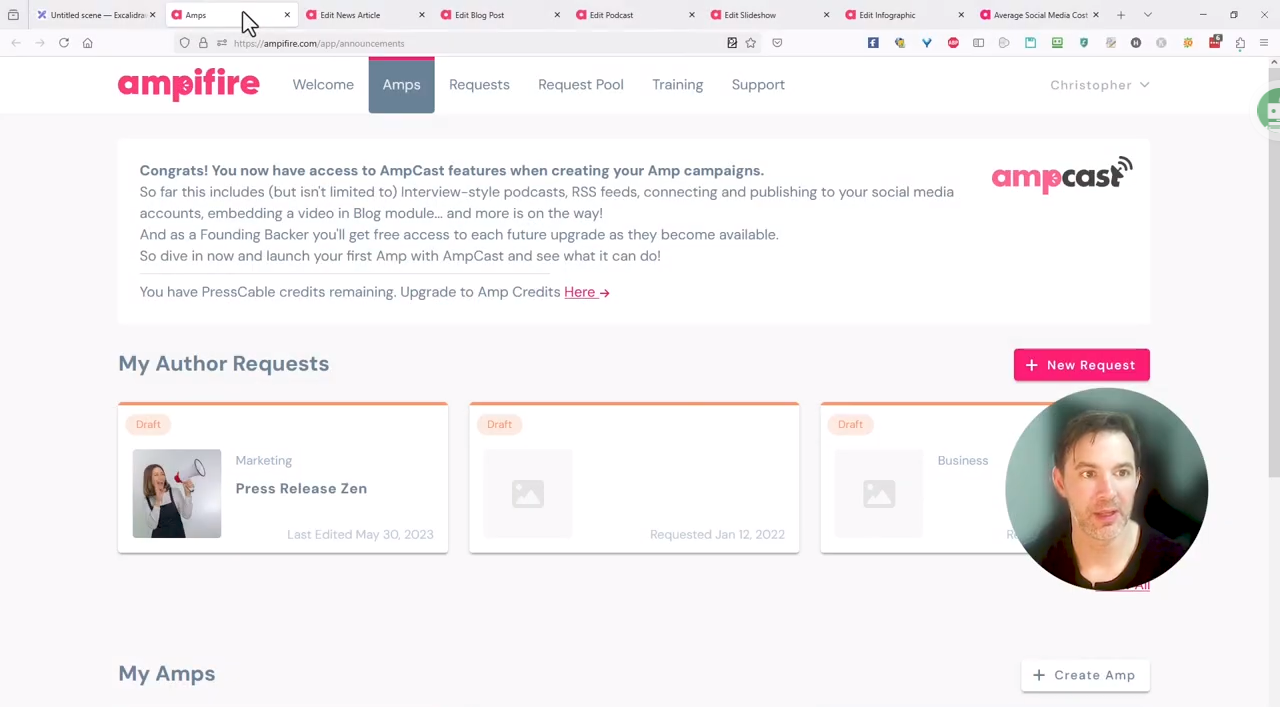Click the red extension icon with badge
Image resolution: width=1280 pixels, height=707 pixels.
(1215, 43)
